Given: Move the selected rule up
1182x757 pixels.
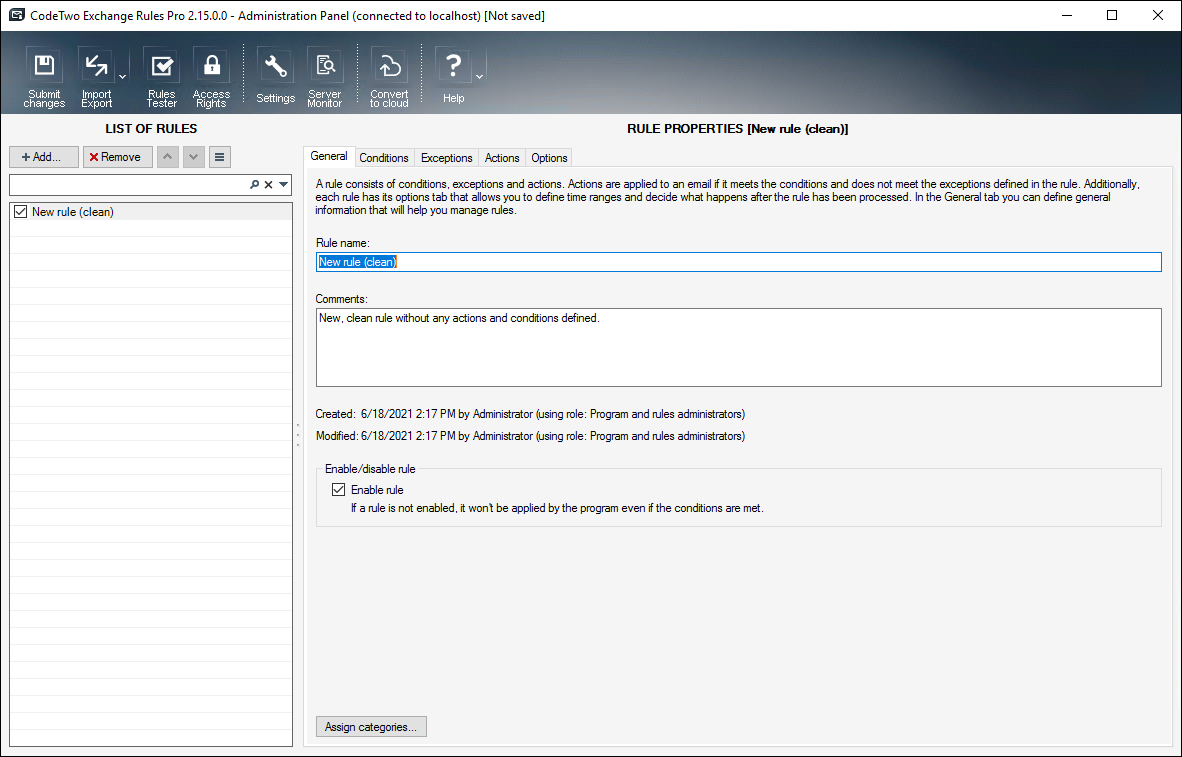Looking at the screenshot, I should 167,157.
